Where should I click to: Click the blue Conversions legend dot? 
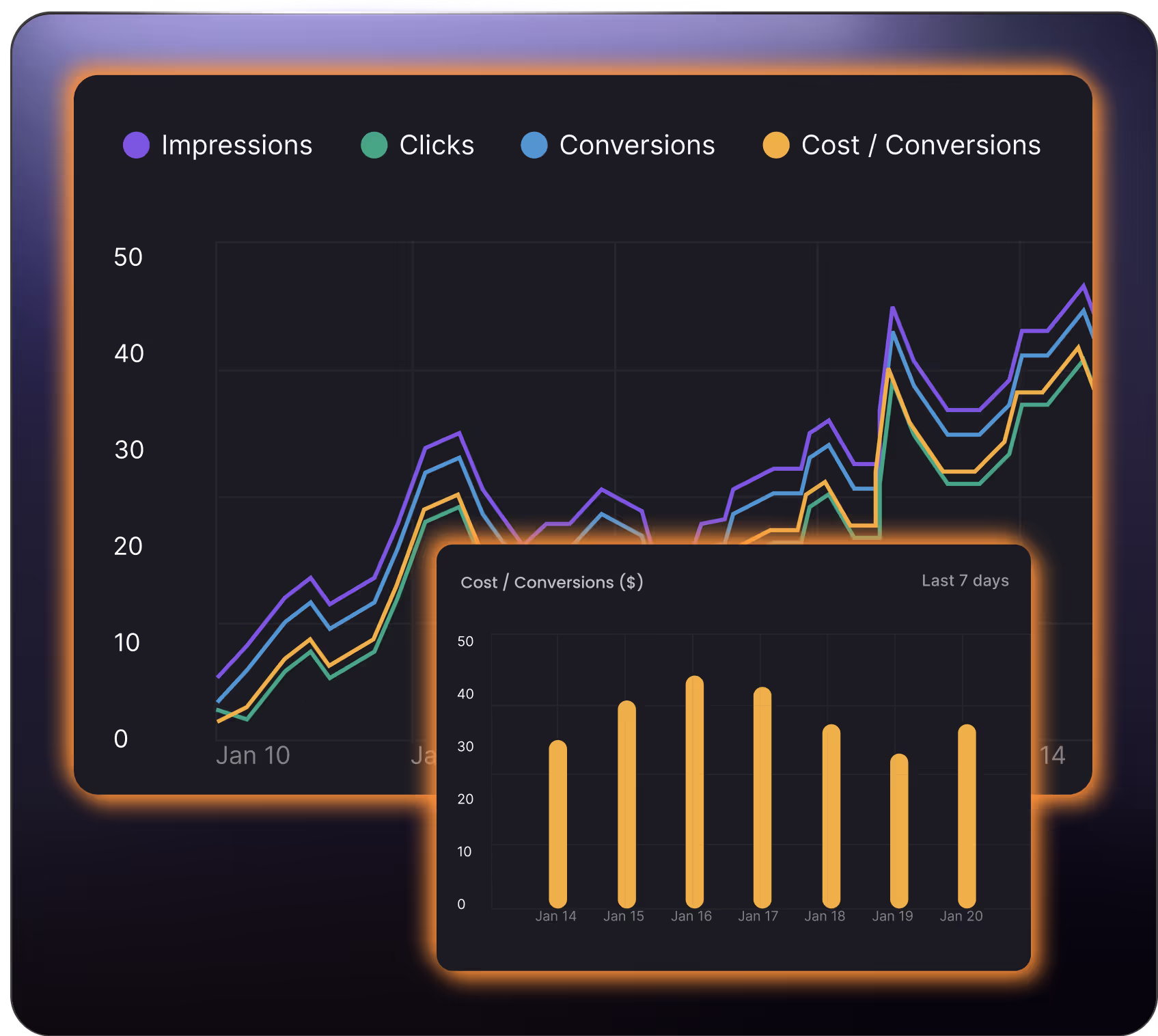click(534, 145)
